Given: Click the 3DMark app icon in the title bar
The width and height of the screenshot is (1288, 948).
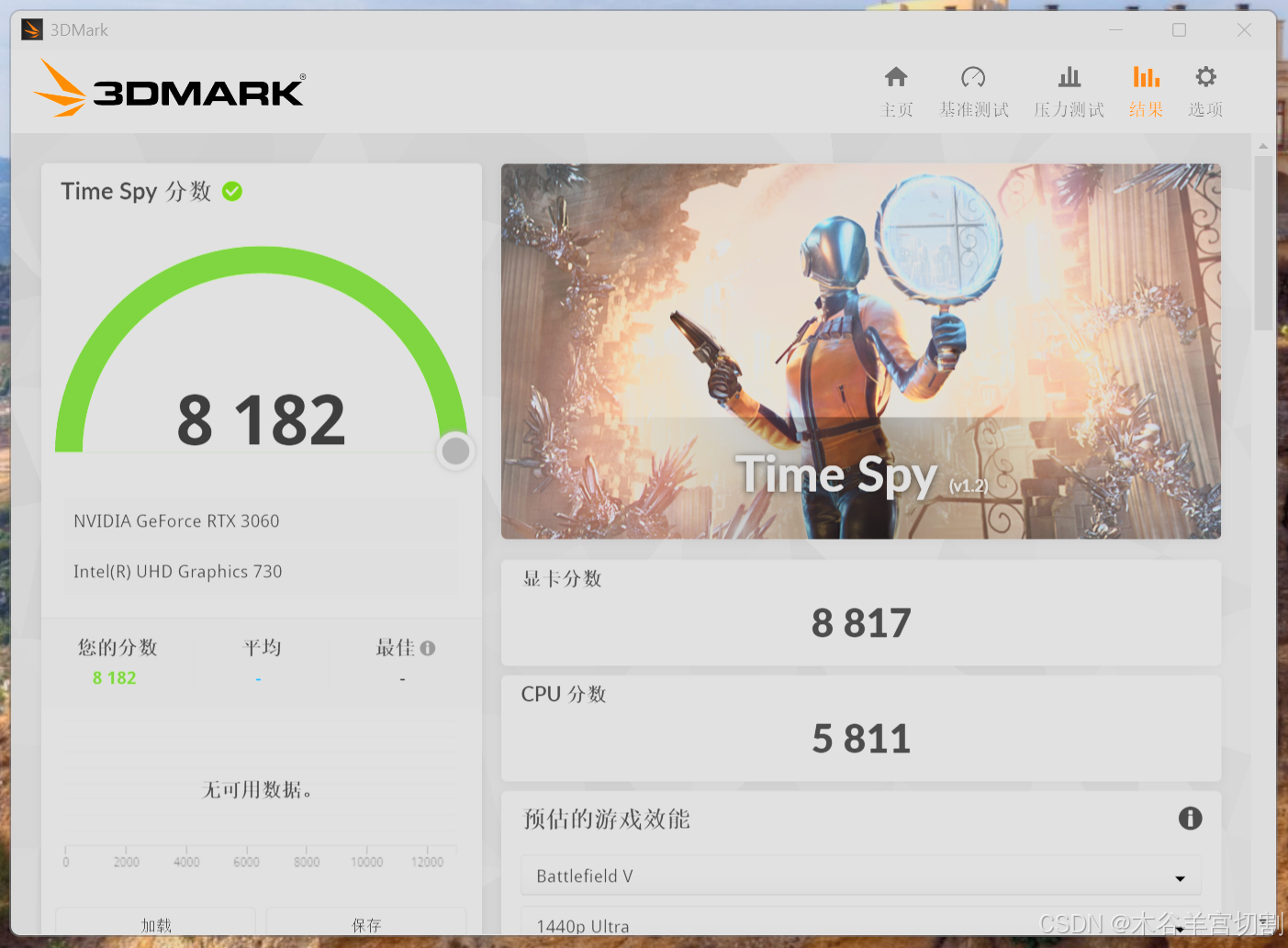Looking at the screenshot, I should click(31, 29).
